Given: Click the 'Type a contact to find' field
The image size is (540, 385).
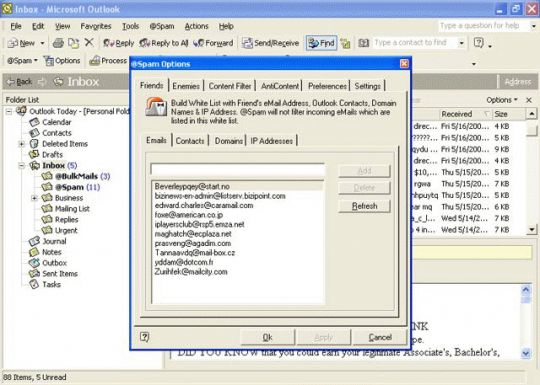Looking at the screenshot, I should click(415, 43).
